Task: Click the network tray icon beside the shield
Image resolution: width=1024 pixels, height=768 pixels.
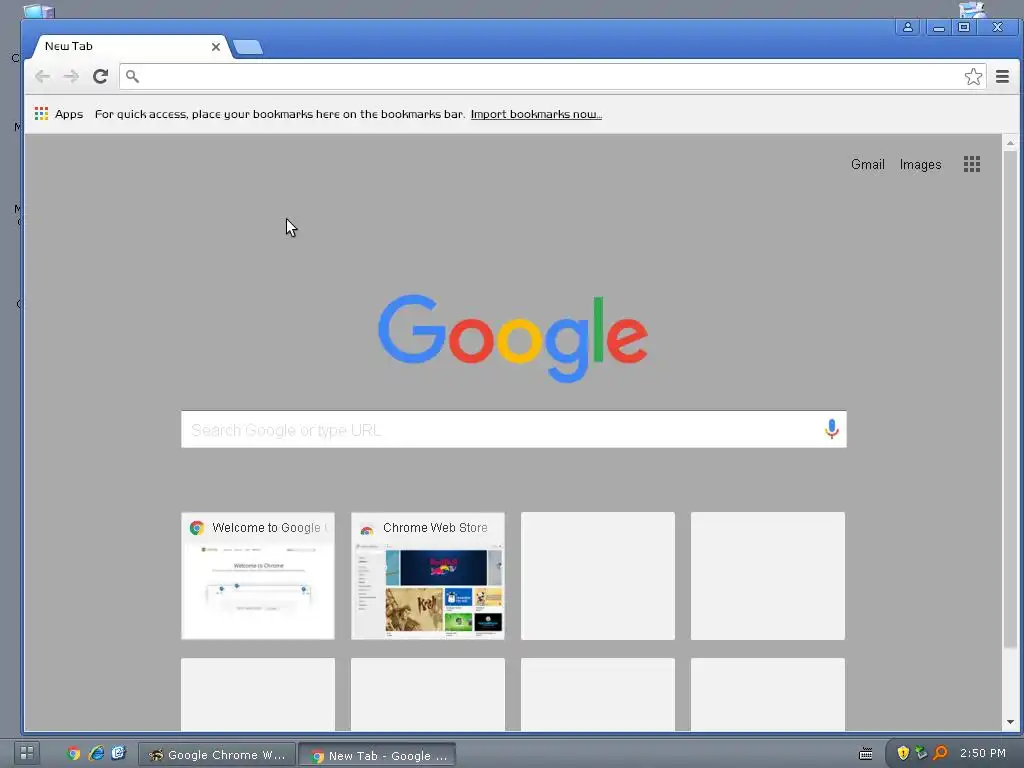Action: pos(921,753)
